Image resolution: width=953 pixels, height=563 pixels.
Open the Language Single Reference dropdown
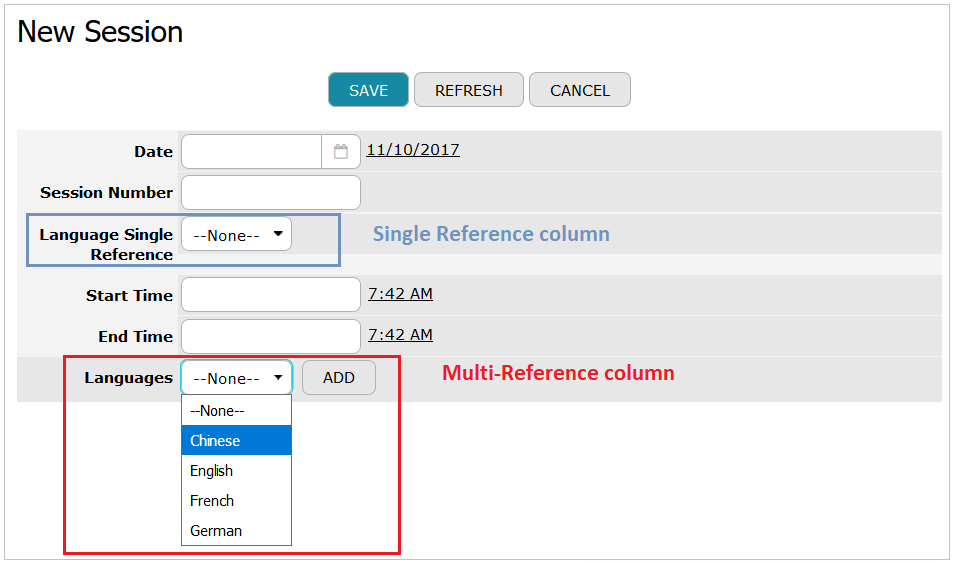[236, 234]
